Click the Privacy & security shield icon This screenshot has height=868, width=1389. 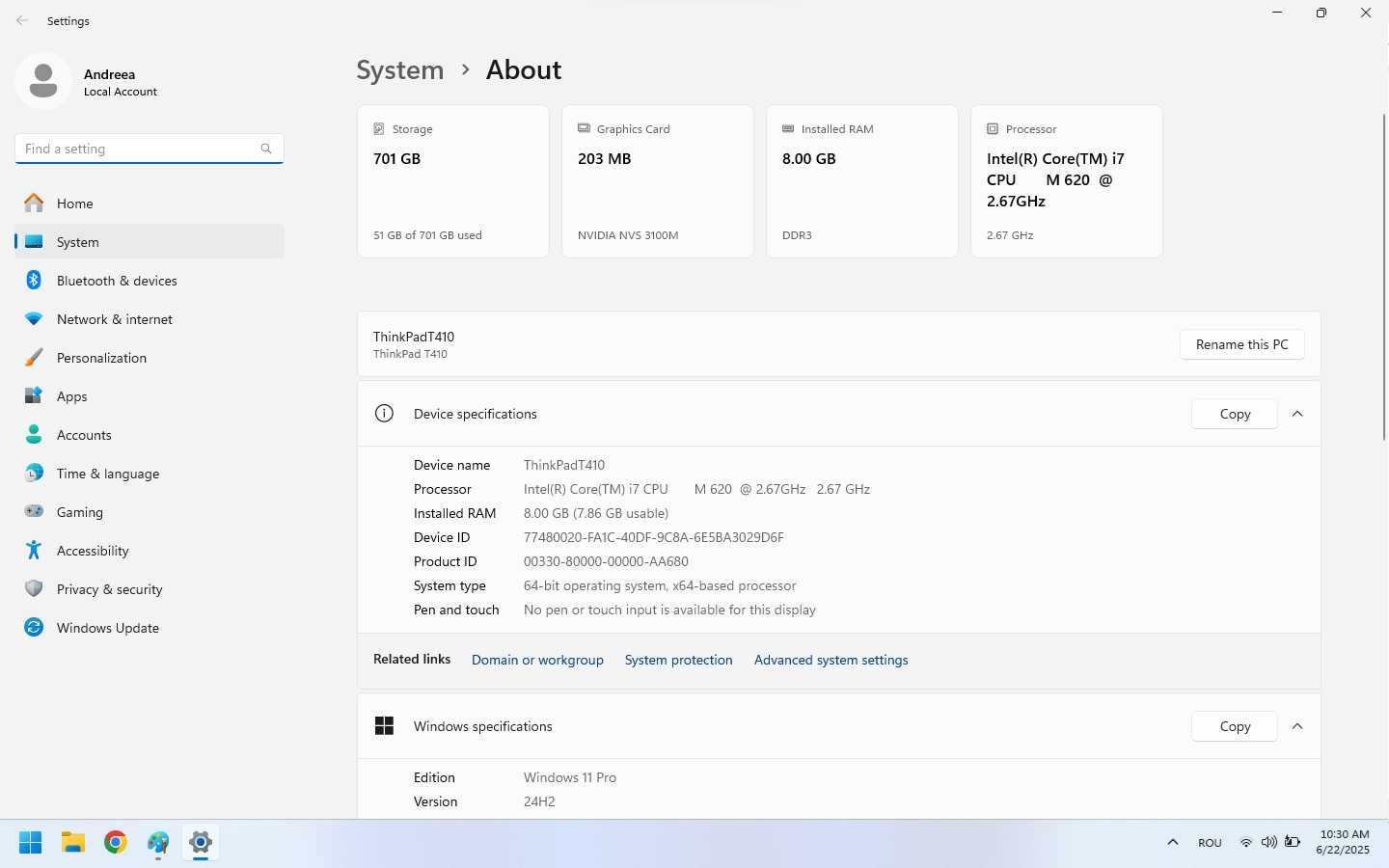[34, 589]
